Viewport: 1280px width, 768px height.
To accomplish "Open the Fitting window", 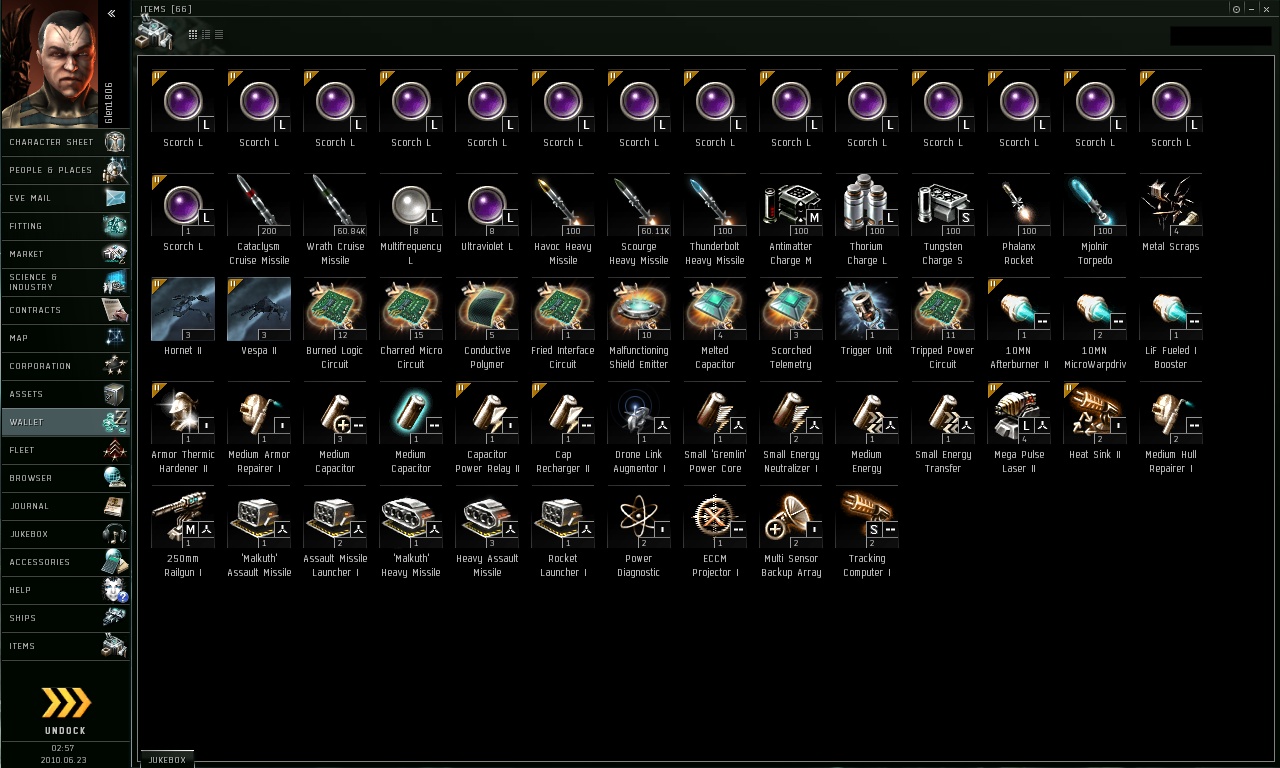I will [x=65, y=226].
